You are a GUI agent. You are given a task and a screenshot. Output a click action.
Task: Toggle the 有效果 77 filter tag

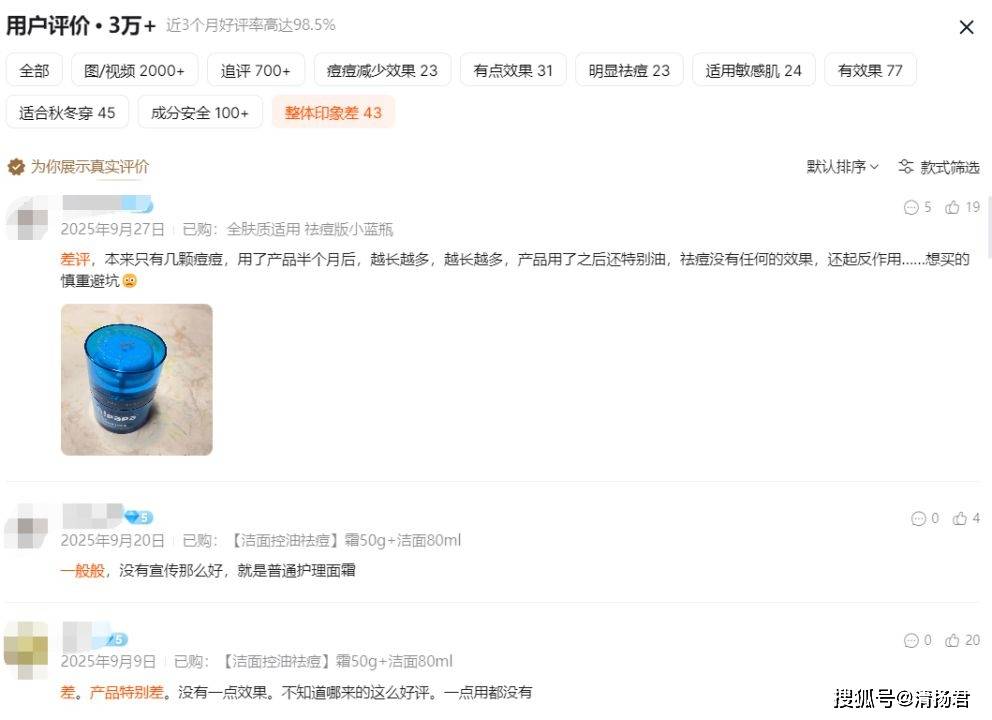click(870, 70)
